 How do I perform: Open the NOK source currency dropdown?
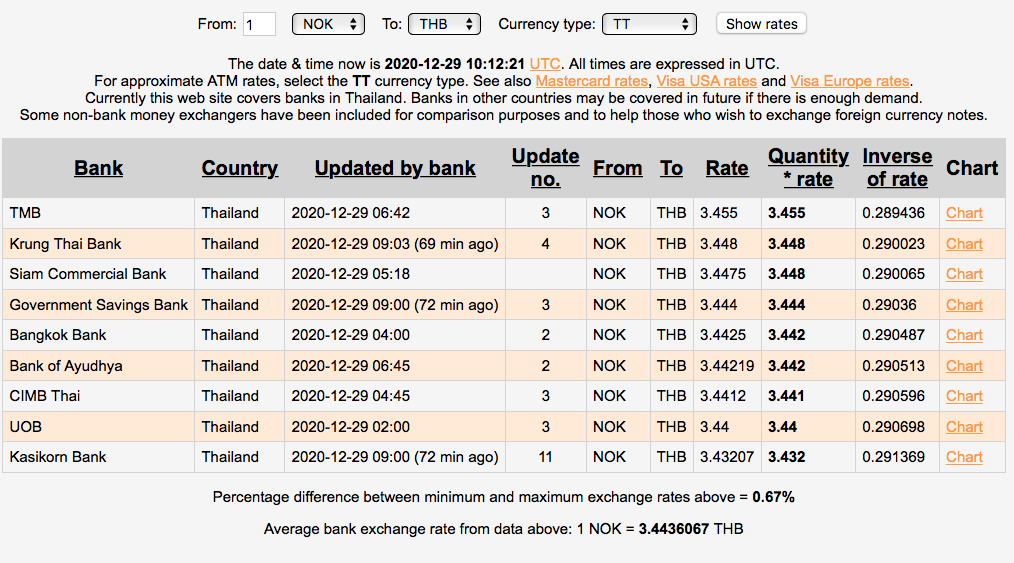[x=328, y=24]
